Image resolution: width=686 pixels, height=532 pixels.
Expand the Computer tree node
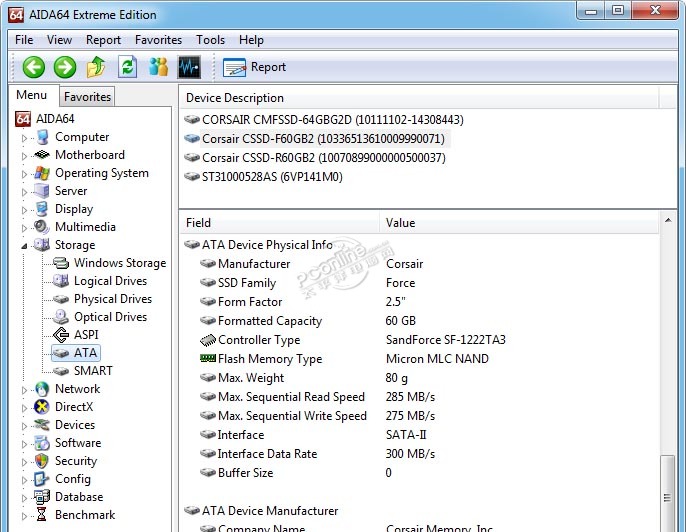tap(24, 138)
